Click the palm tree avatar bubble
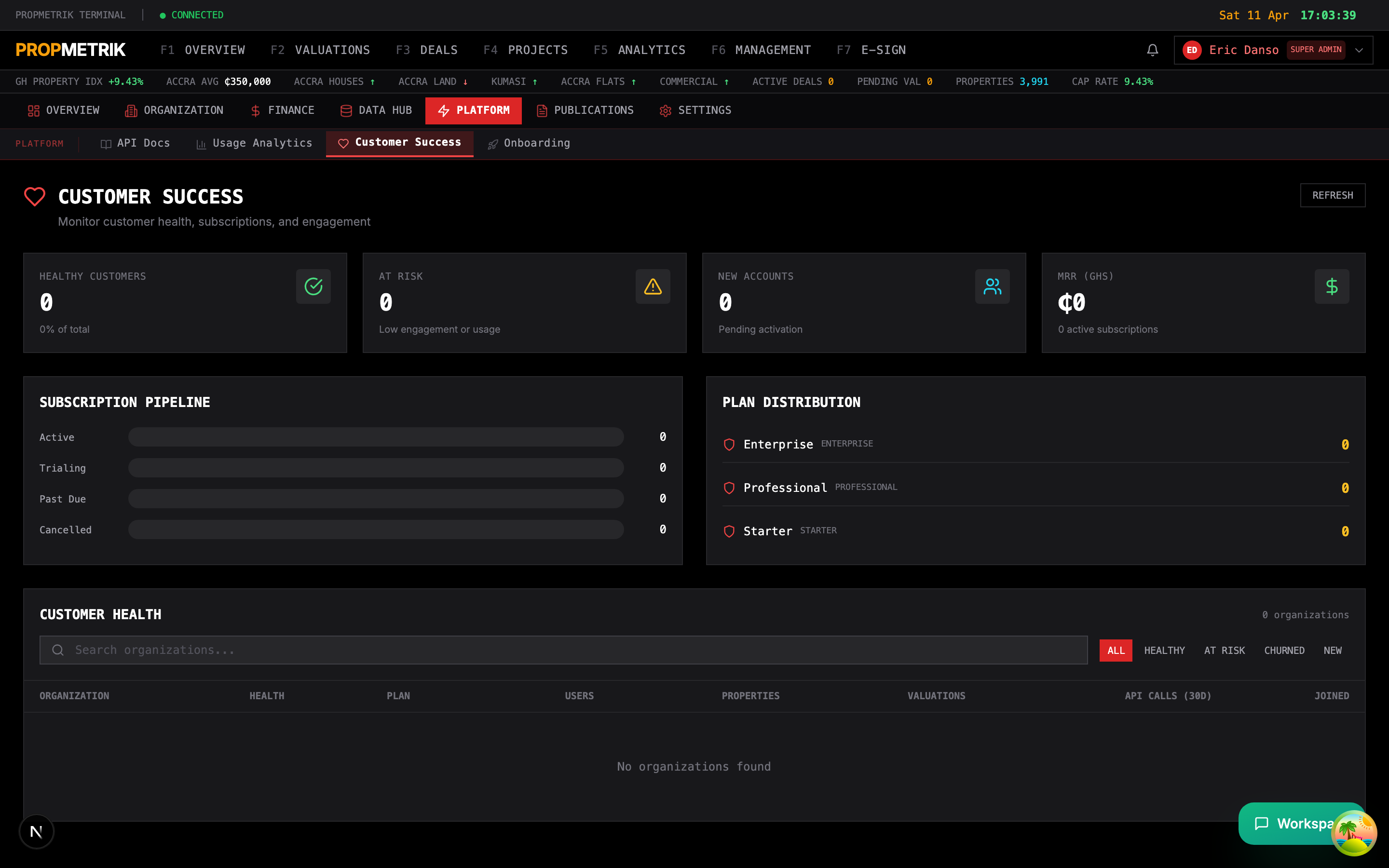 click(1353, 833)
